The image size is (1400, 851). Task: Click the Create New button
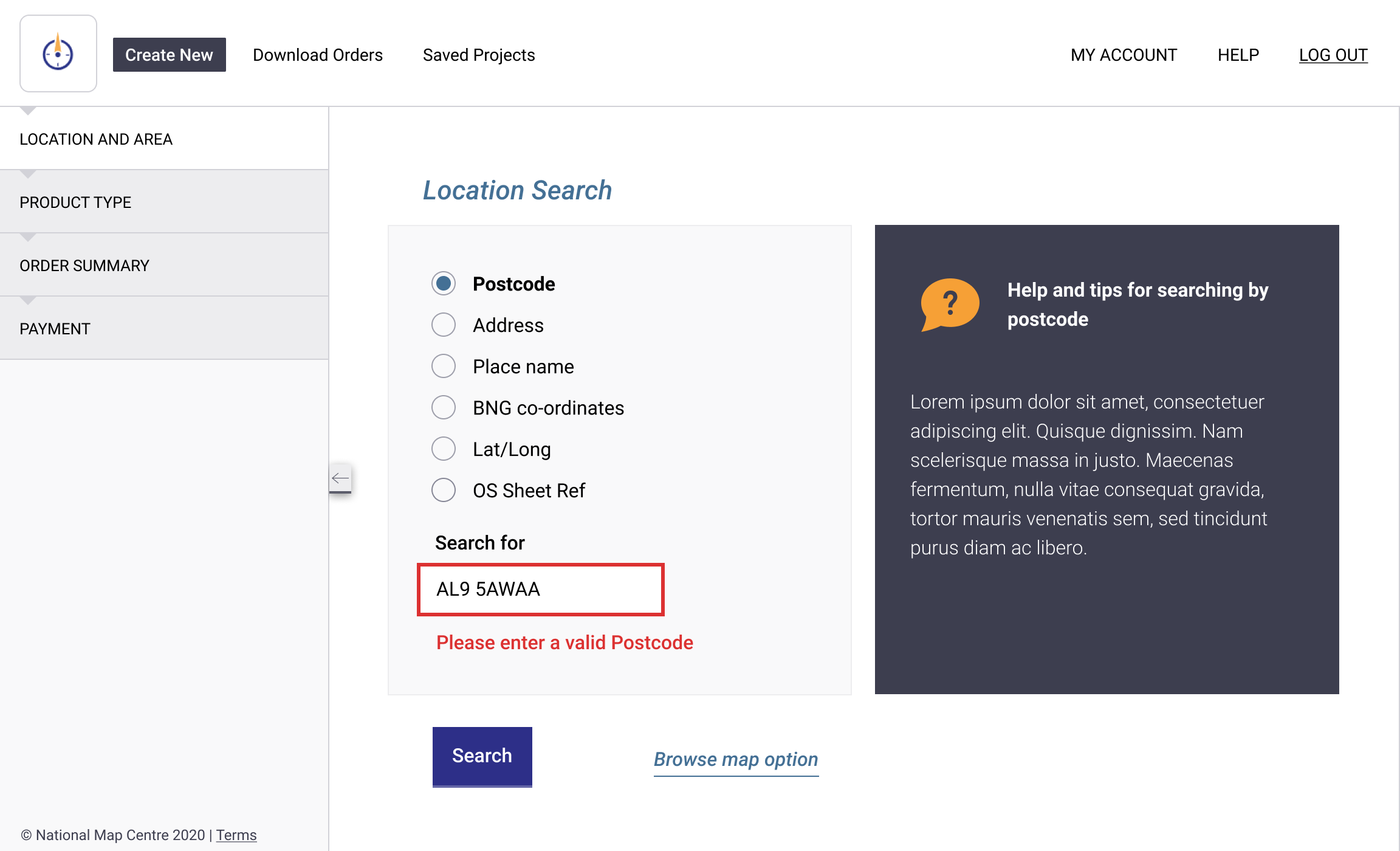[x=169, y=55]
